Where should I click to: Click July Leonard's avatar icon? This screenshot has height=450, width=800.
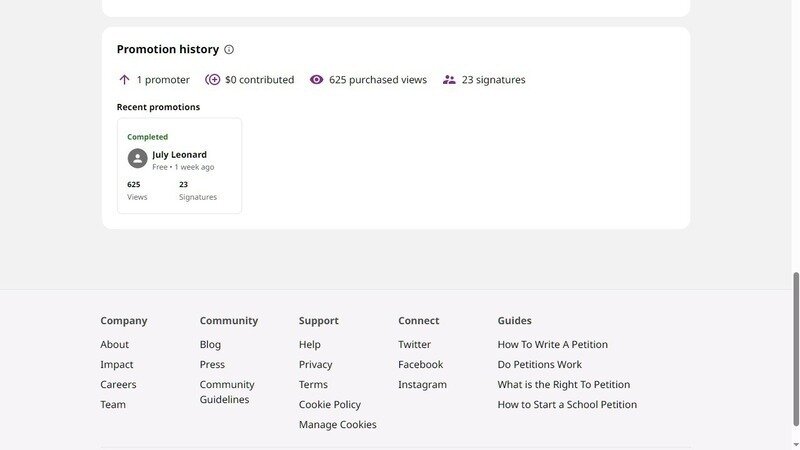137,159
